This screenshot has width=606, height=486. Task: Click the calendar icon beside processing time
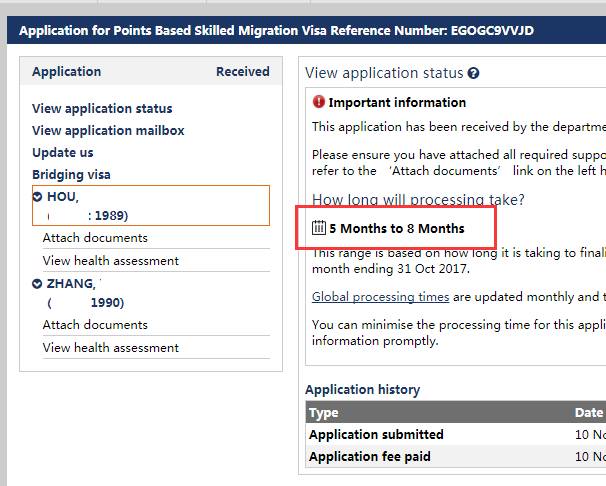(319, 228)
